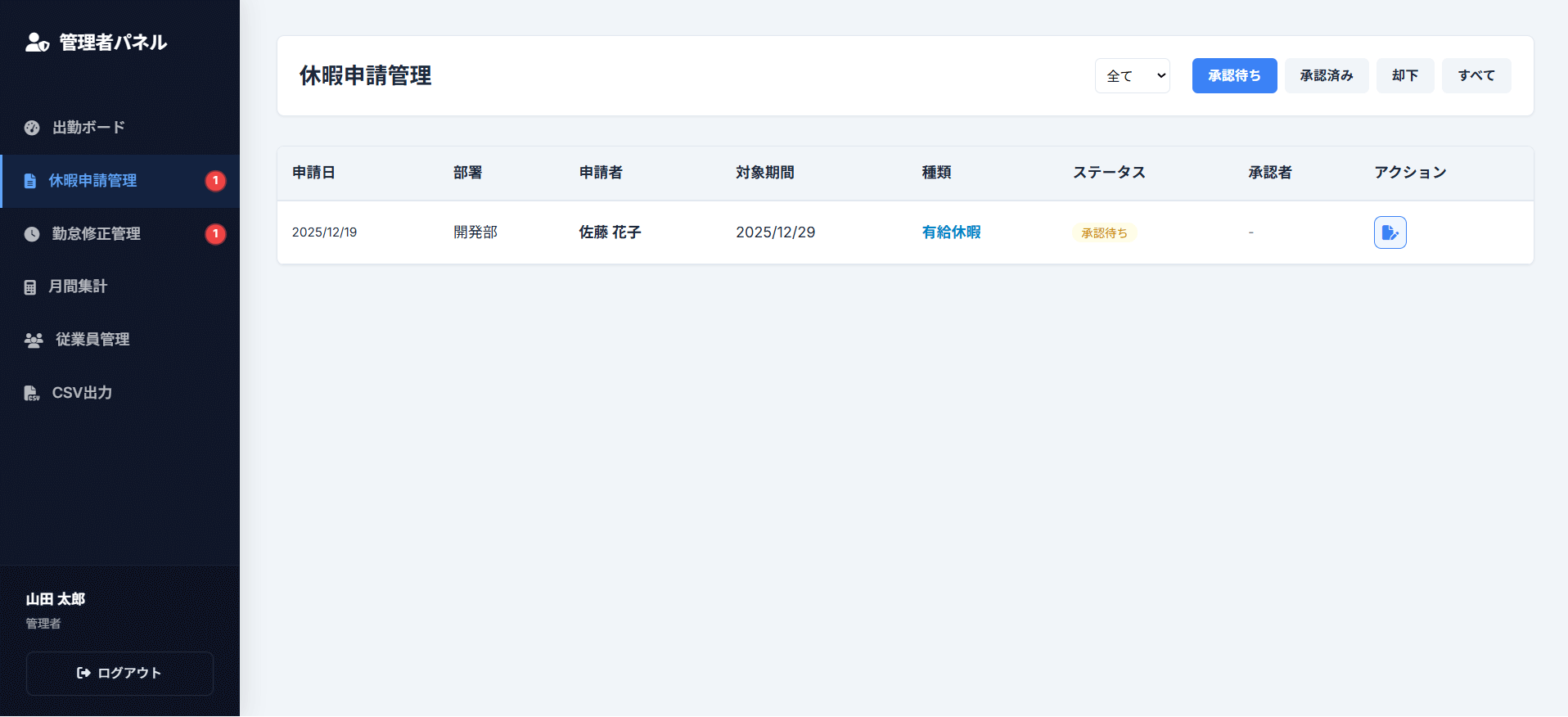Viewport: 1568px width, 717px height.
Task: Click the monthly summary calculator icon
Action: 30,287
